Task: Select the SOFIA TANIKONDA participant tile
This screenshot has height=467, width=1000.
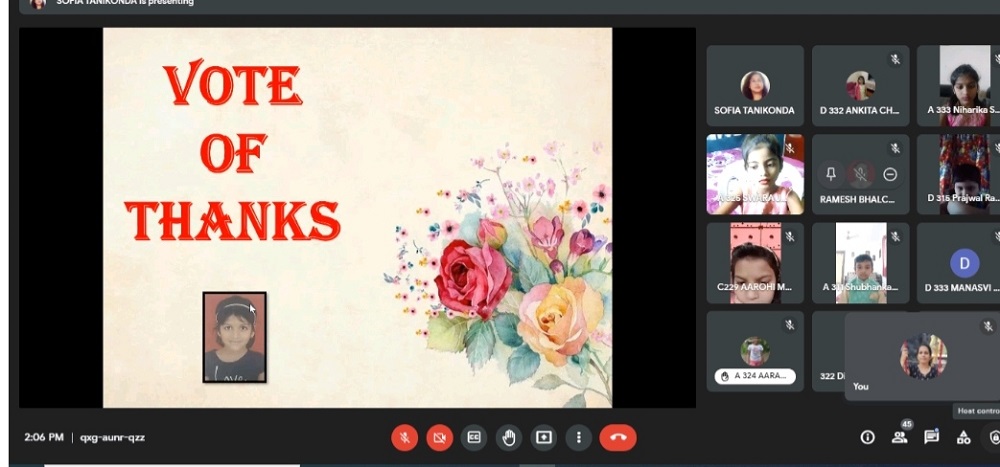Action: tap(755, 86)
